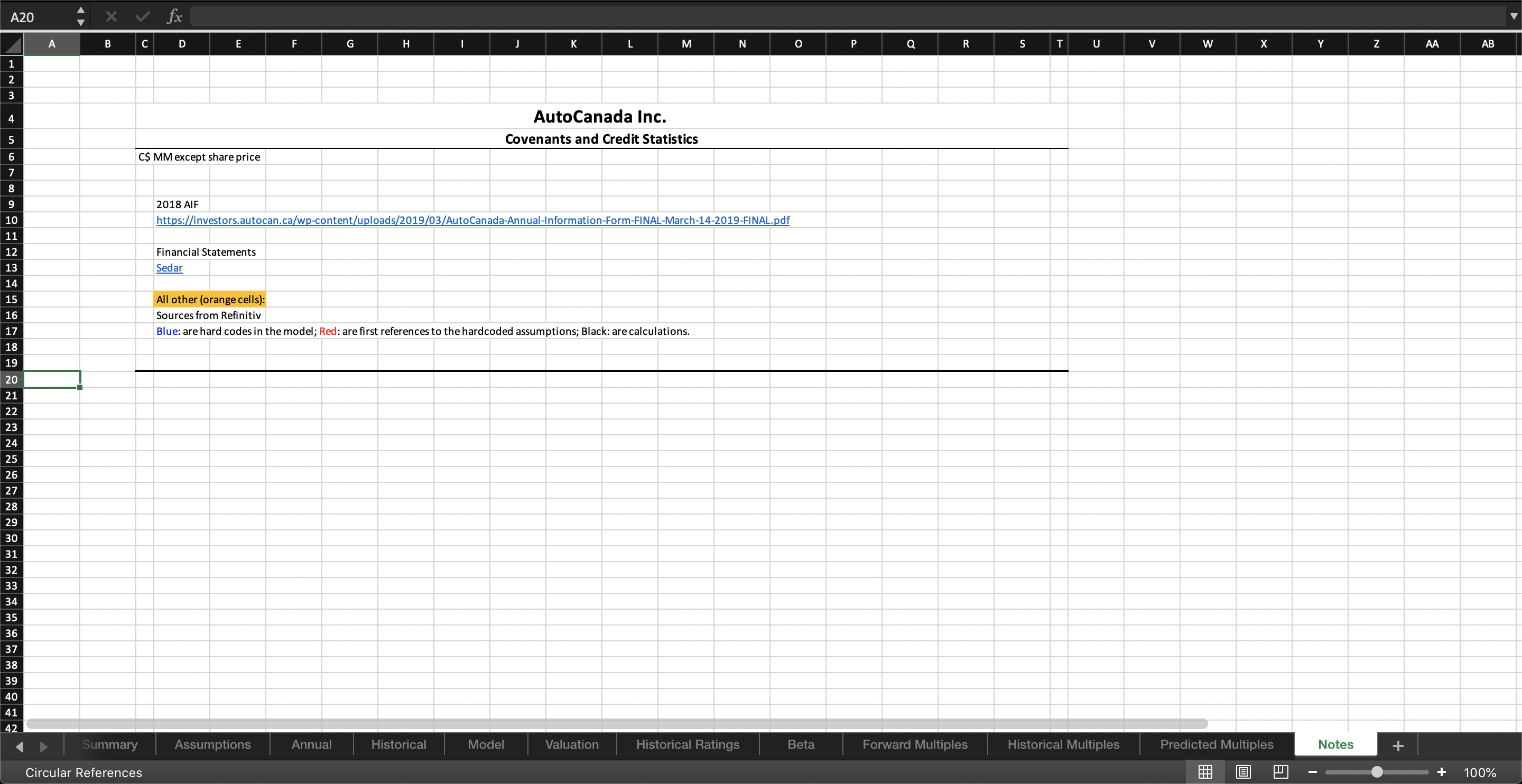Click the Name Box showing A20

[39, 17]
